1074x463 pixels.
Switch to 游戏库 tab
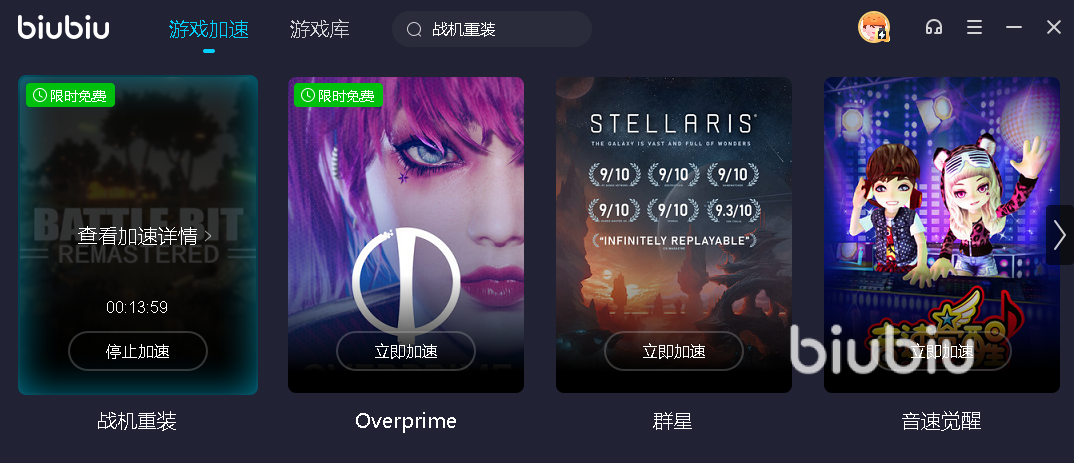319,29
